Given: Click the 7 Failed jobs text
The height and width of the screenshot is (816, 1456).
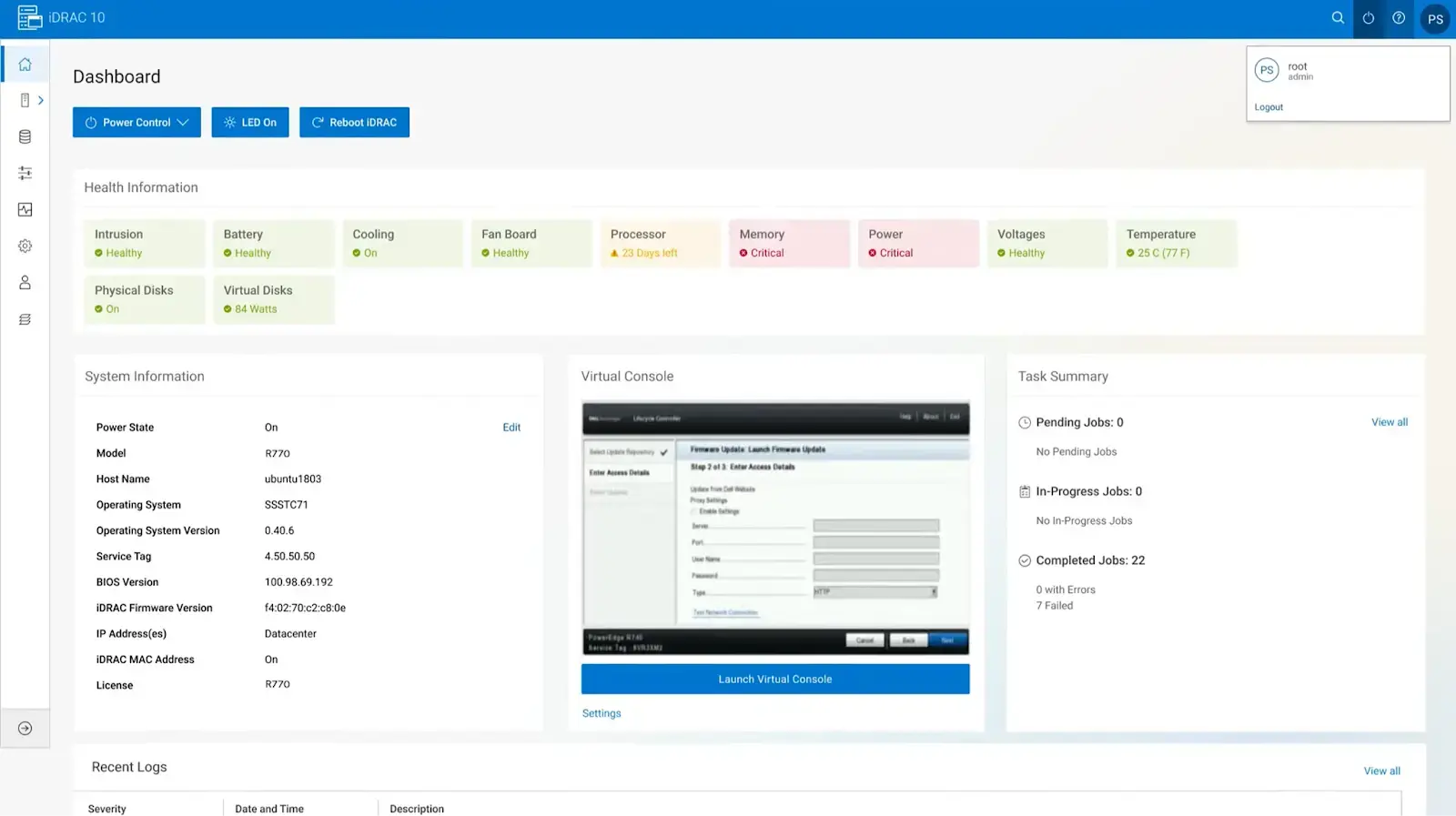Looking at the screenshot, I should point(1054,606).
